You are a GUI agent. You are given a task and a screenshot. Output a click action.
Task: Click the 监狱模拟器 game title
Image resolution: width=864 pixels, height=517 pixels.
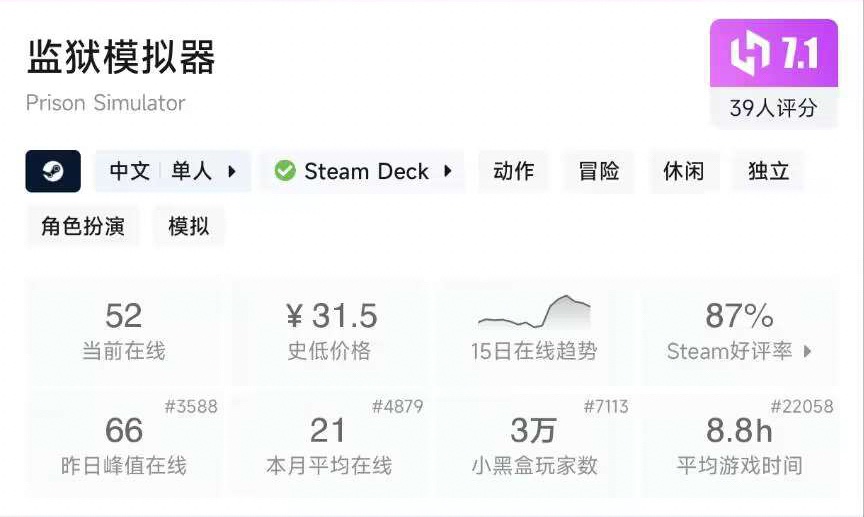click(x=121, y=58)
